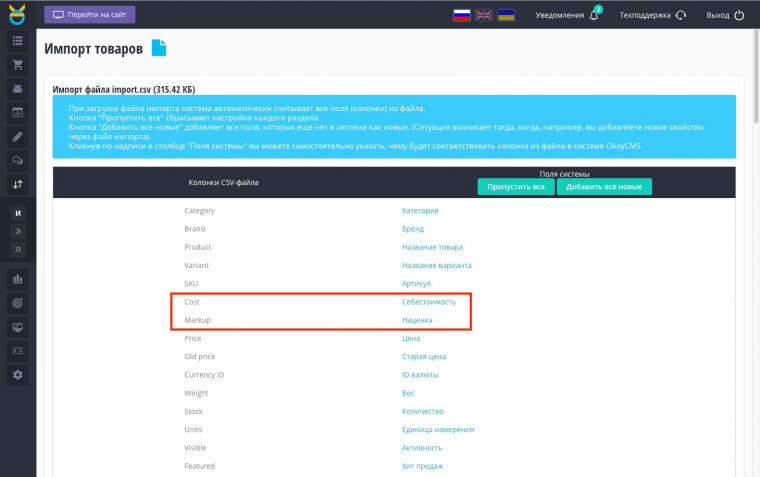Click the Выход logout link
Viewport: 760px width, 477px height.
724,15
